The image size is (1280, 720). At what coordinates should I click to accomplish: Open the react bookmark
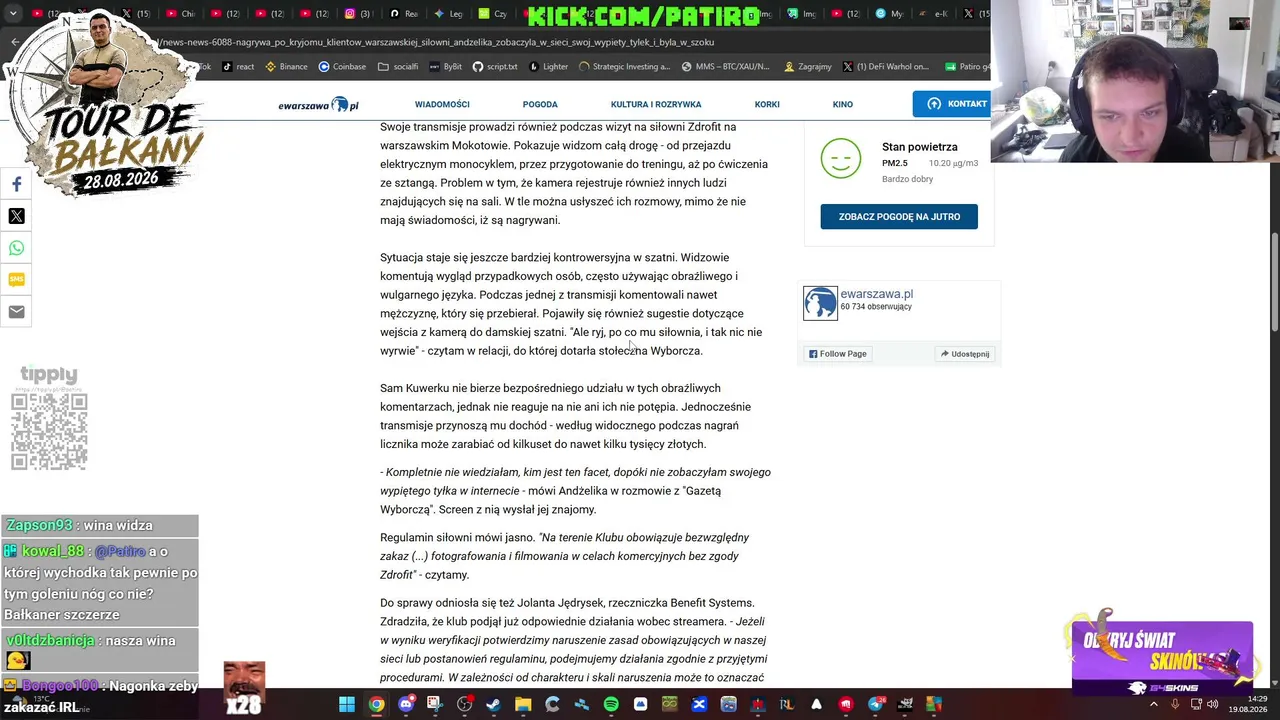point(237,67)
